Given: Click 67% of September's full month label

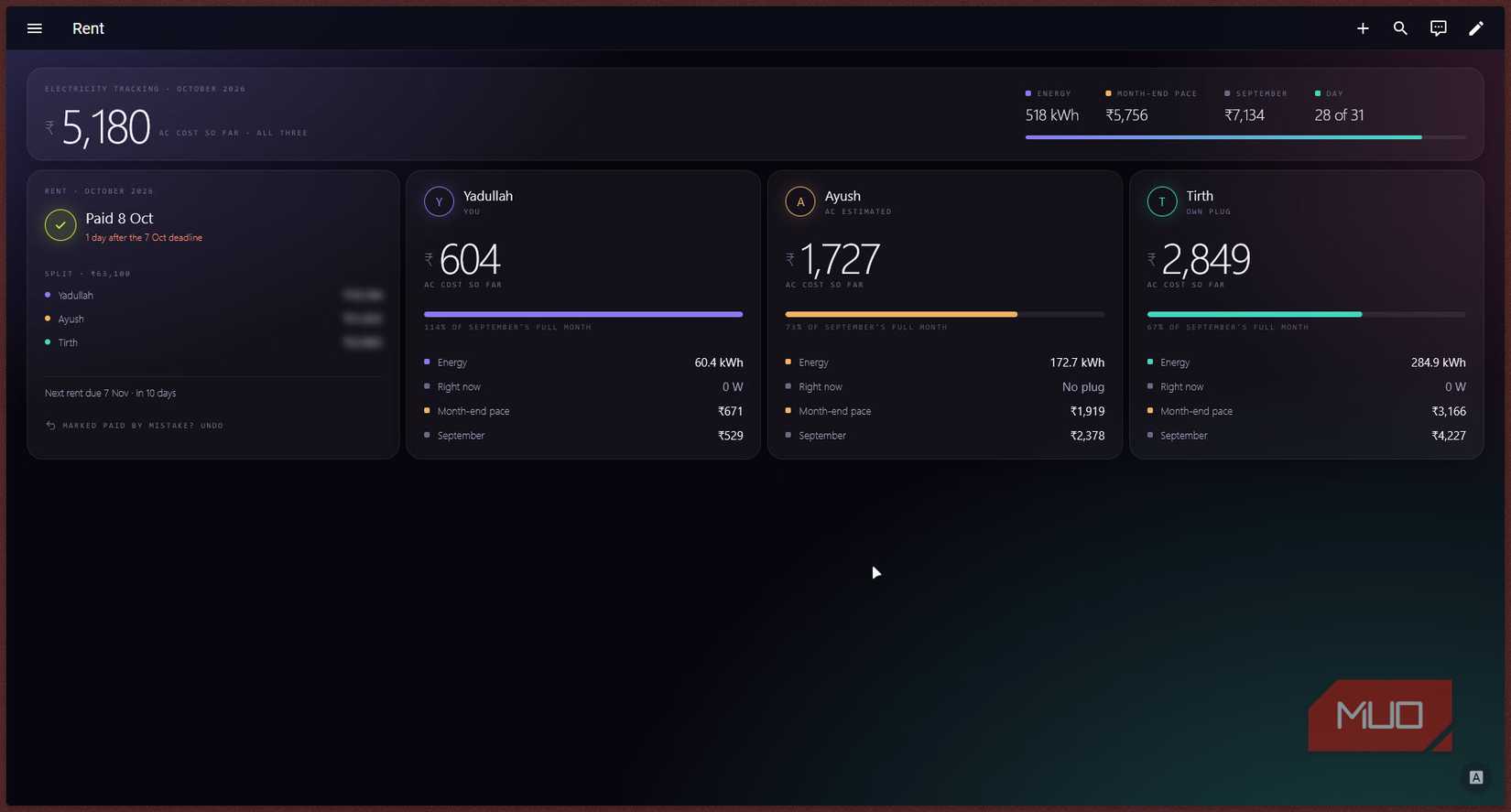Looking at the screenshot, I should click(x=1228, y=327).
